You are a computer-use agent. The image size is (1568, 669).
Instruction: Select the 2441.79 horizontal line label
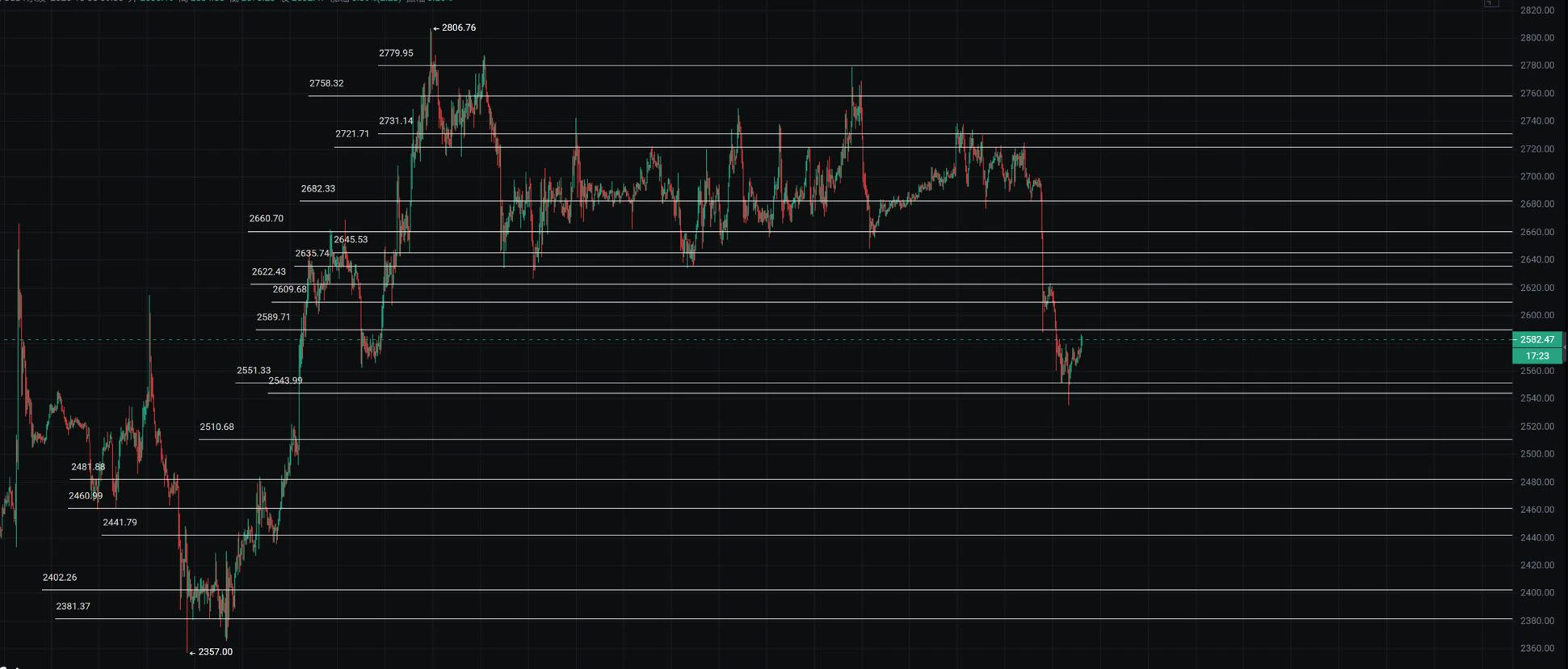pos(120,523)
